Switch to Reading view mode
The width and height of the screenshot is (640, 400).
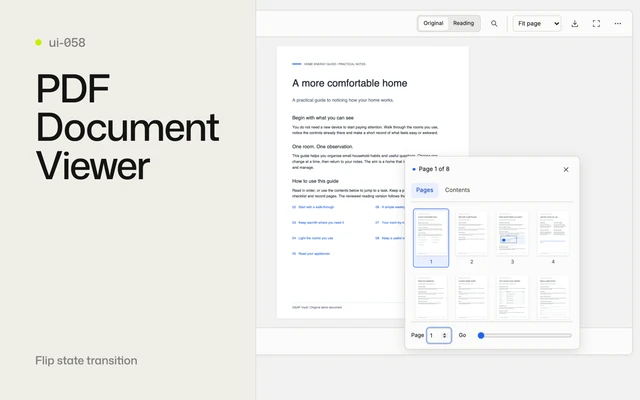pos(463,23)
